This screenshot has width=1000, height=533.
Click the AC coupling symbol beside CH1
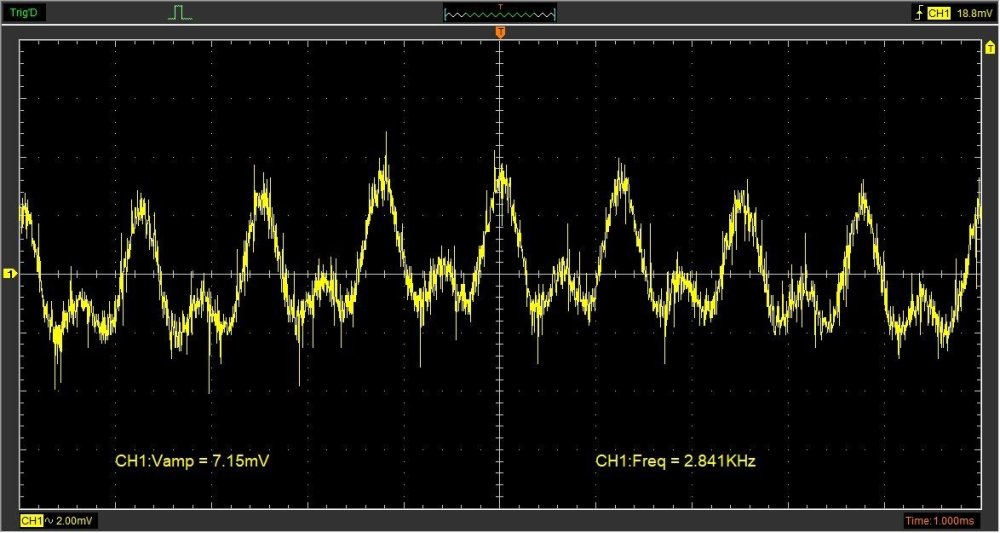(49, 521)
